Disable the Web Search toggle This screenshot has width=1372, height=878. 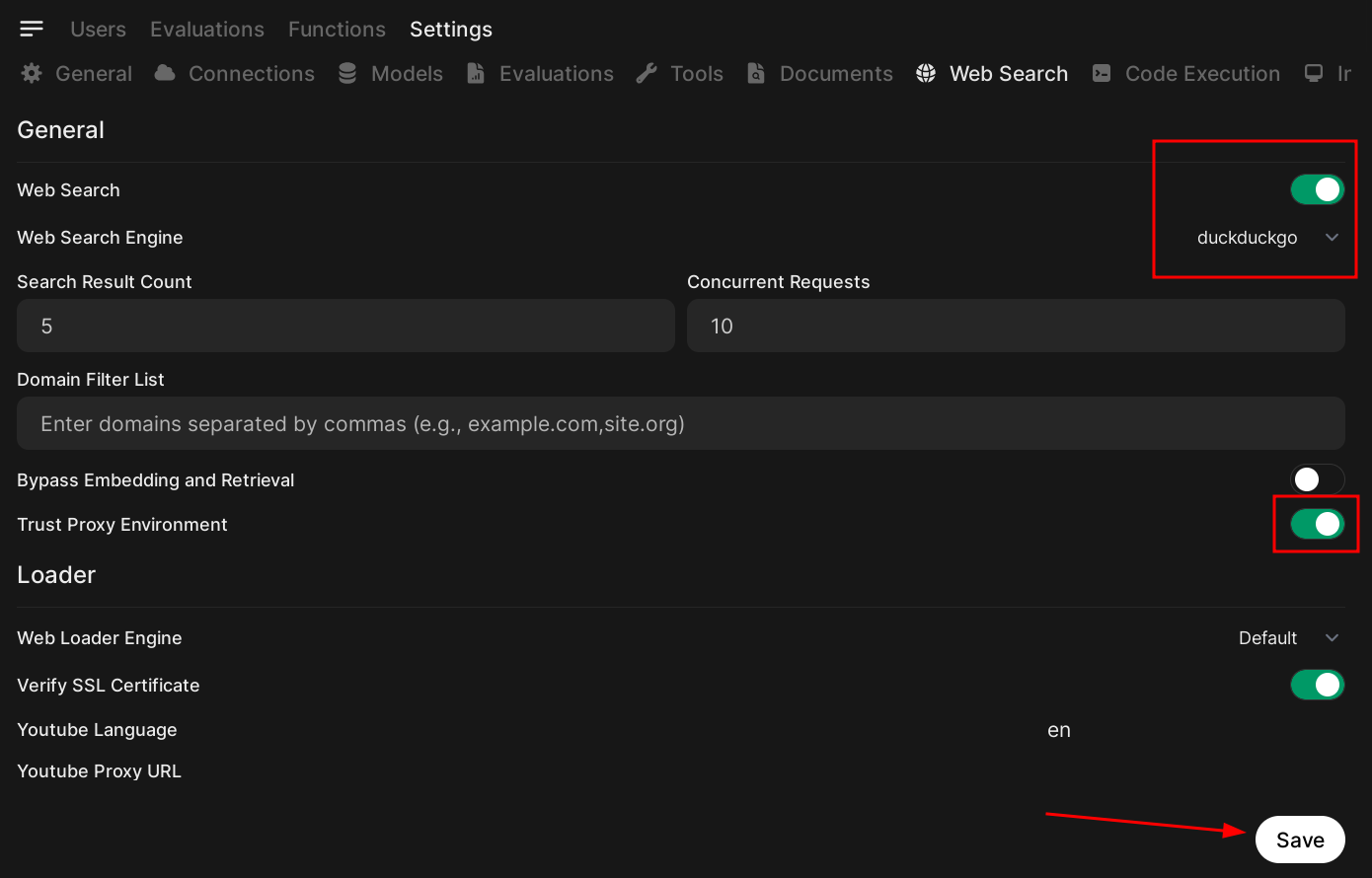[x=1317, y=189]
